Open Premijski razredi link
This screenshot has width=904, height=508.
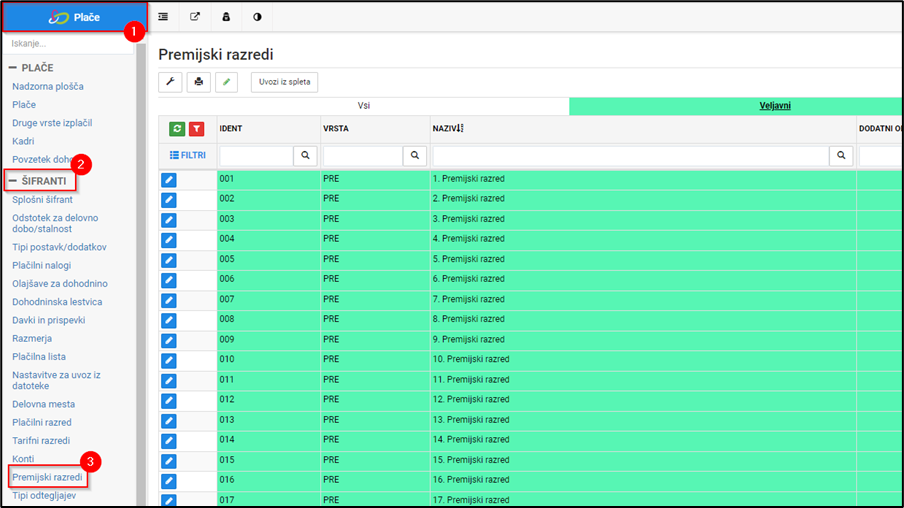pyautogui.click(x=47, y=477)
